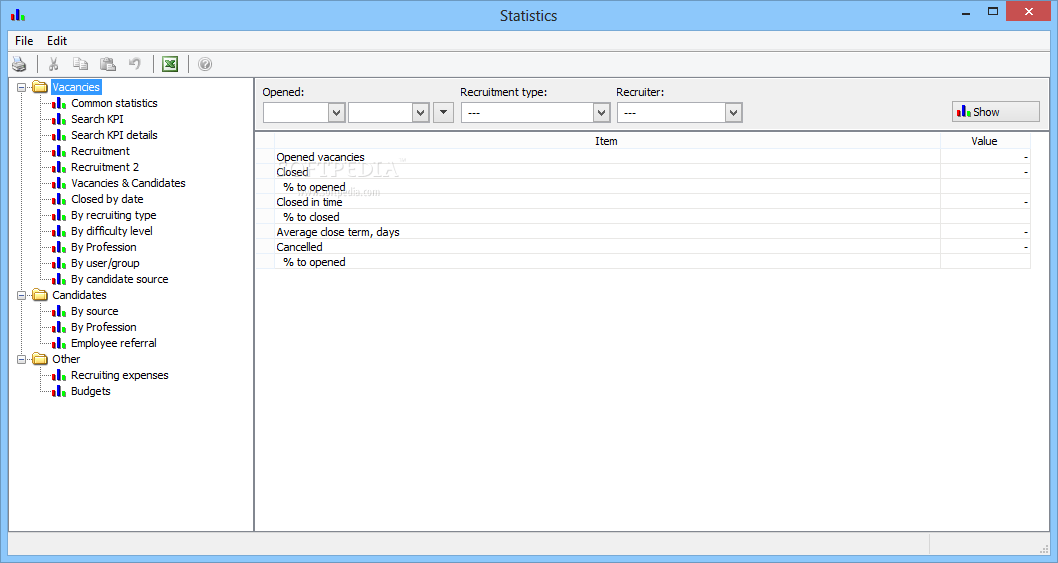
Task: Open Recruiting expenses report
Action: 119,375
